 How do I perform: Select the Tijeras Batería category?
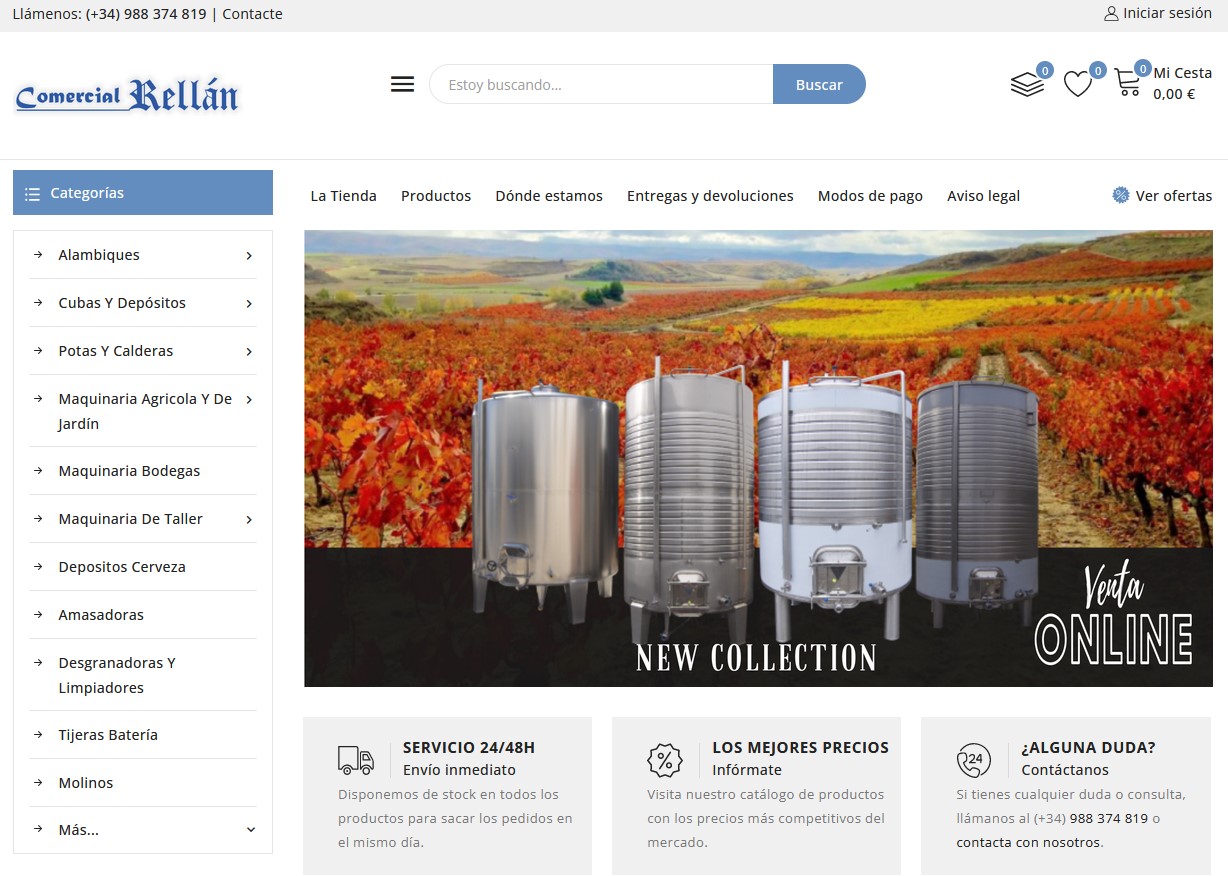(x=108, y=735)
